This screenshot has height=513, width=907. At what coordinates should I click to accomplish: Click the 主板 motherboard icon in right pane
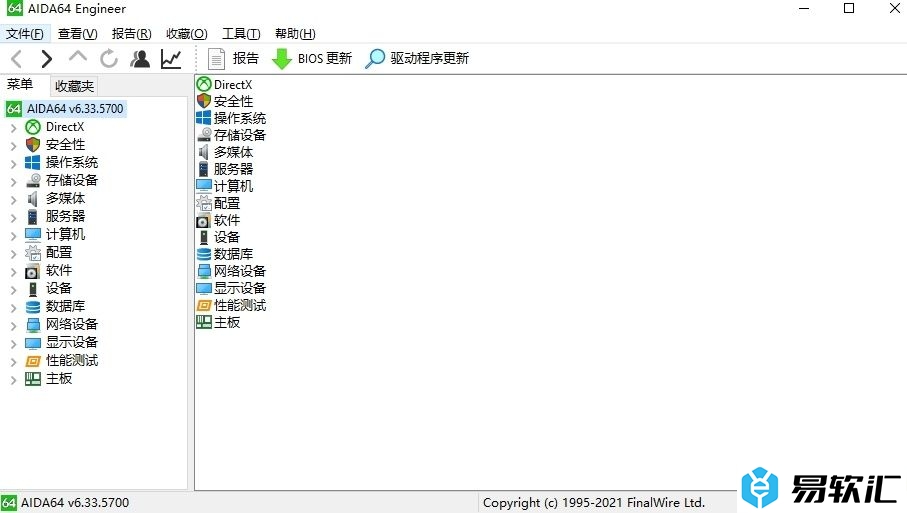[204, 322]
